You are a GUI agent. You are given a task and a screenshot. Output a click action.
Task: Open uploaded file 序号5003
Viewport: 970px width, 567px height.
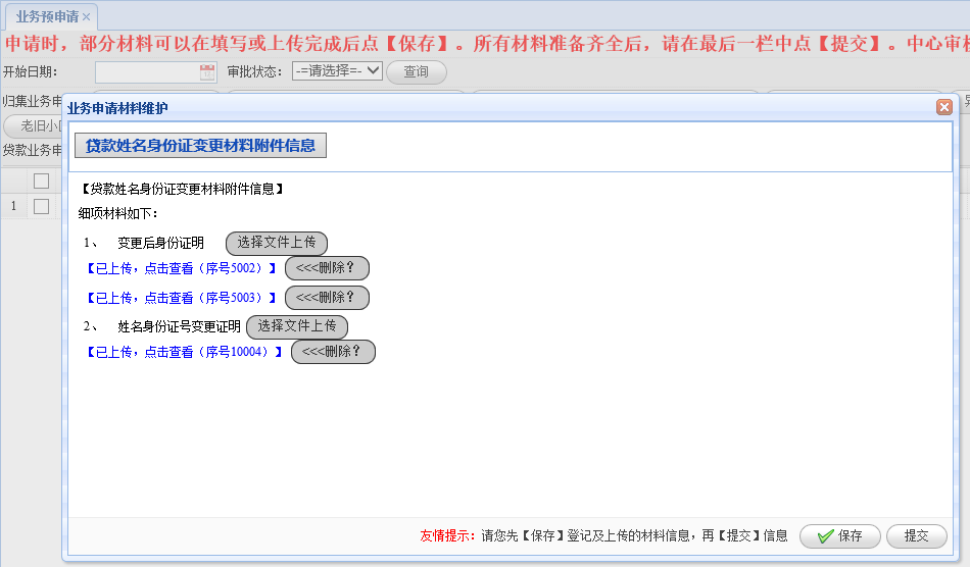tap(181, 298)
